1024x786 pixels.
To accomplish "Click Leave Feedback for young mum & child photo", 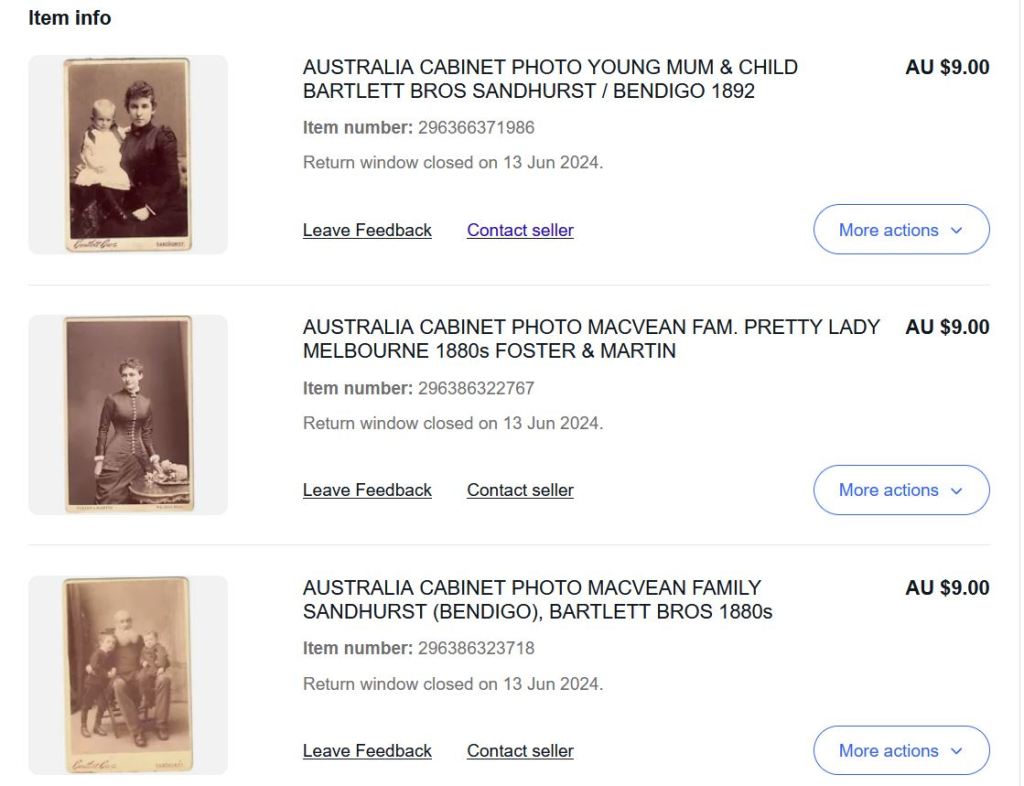I will 367,230.
